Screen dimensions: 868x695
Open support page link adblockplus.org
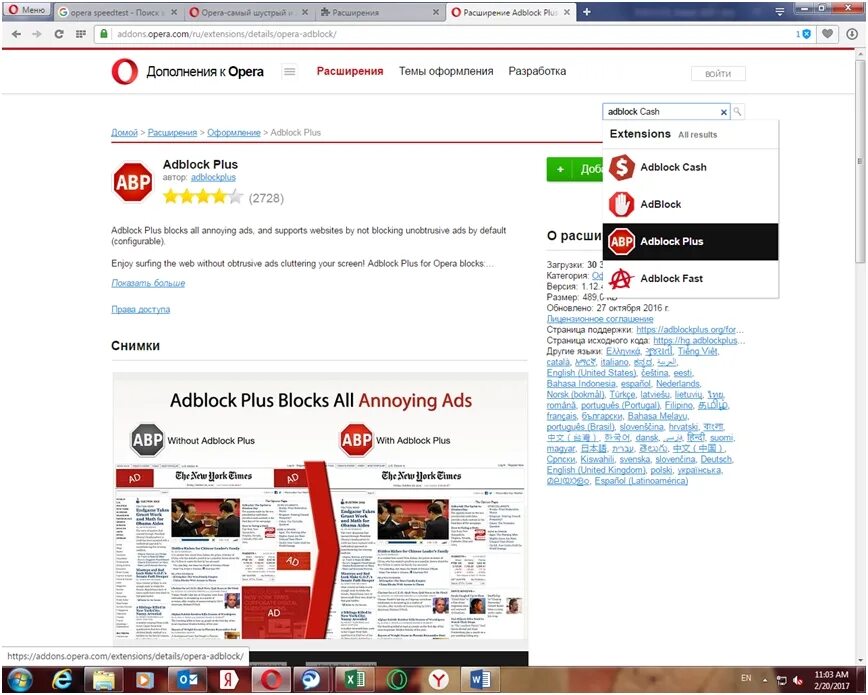point(690,330)
